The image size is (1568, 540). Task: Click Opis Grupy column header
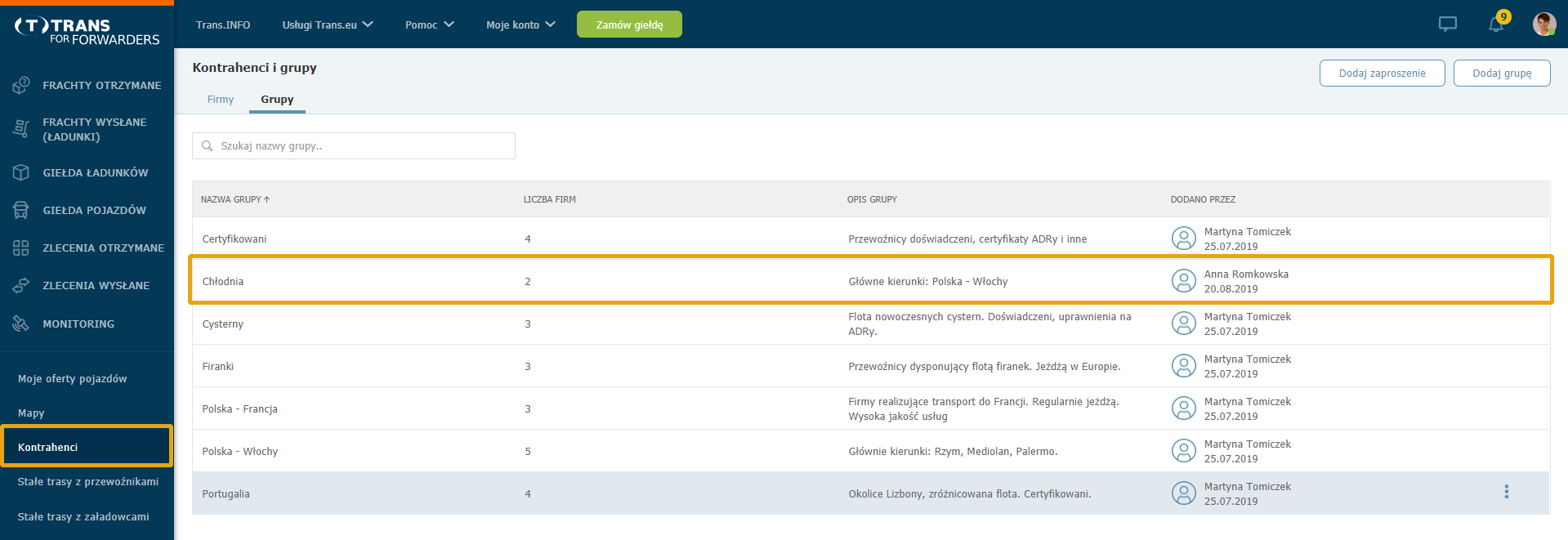click(x=872, y=199)
